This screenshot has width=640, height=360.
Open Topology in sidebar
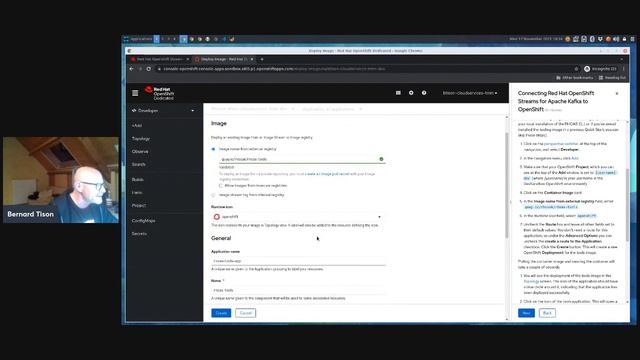click(141, 139)
